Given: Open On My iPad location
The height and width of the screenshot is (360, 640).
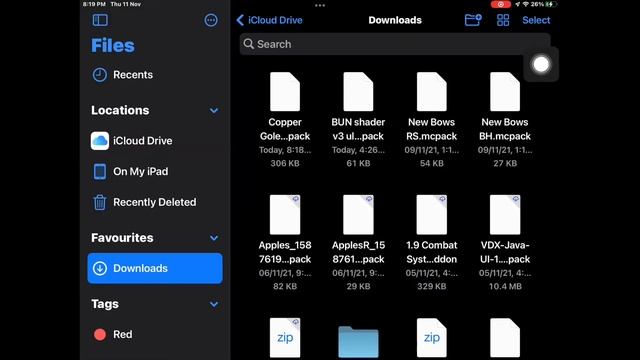Looking at the screenshot, I should (x=155, y=171).
